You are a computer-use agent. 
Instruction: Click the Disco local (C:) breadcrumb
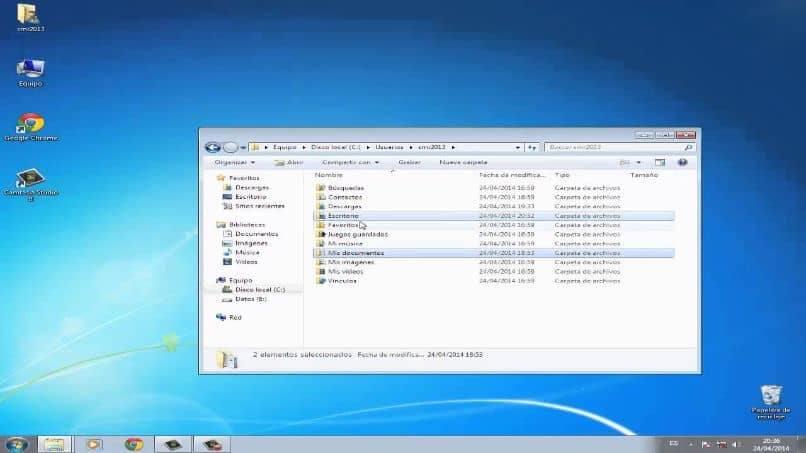pyautogui.click(x=335, y=148)
